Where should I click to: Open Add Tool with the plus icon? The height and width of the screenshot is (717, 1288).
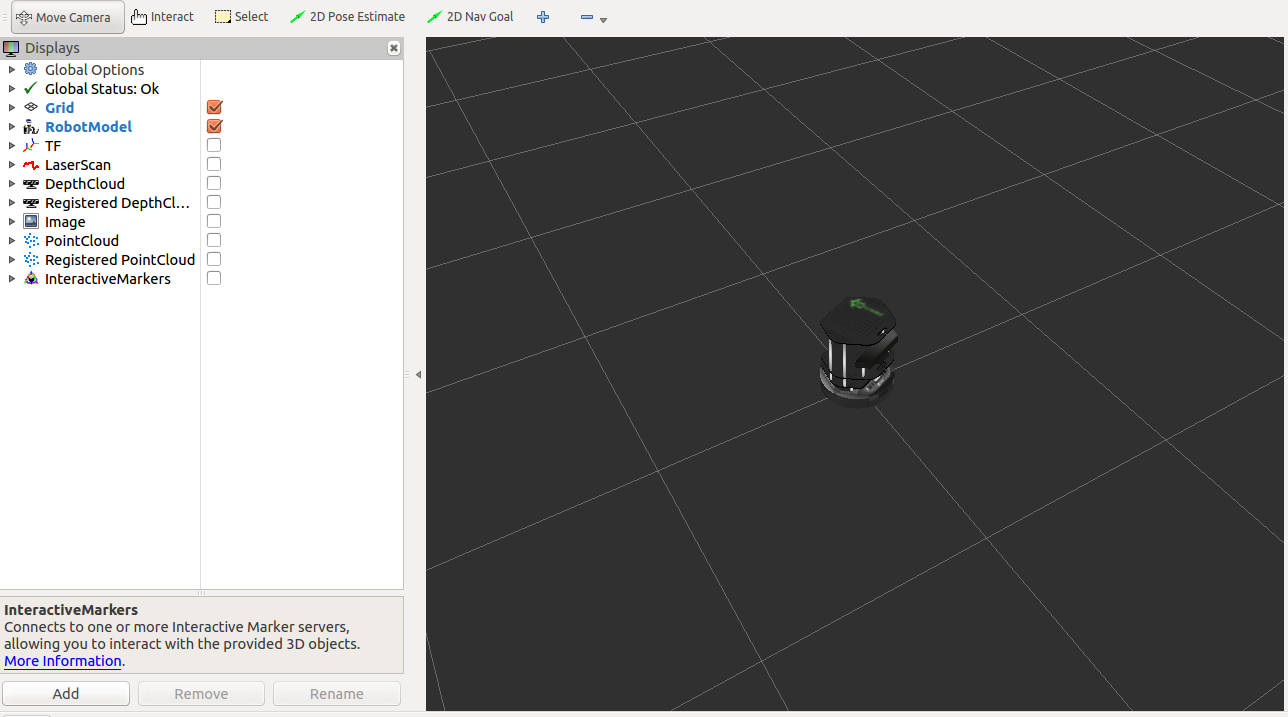point(543,17)
